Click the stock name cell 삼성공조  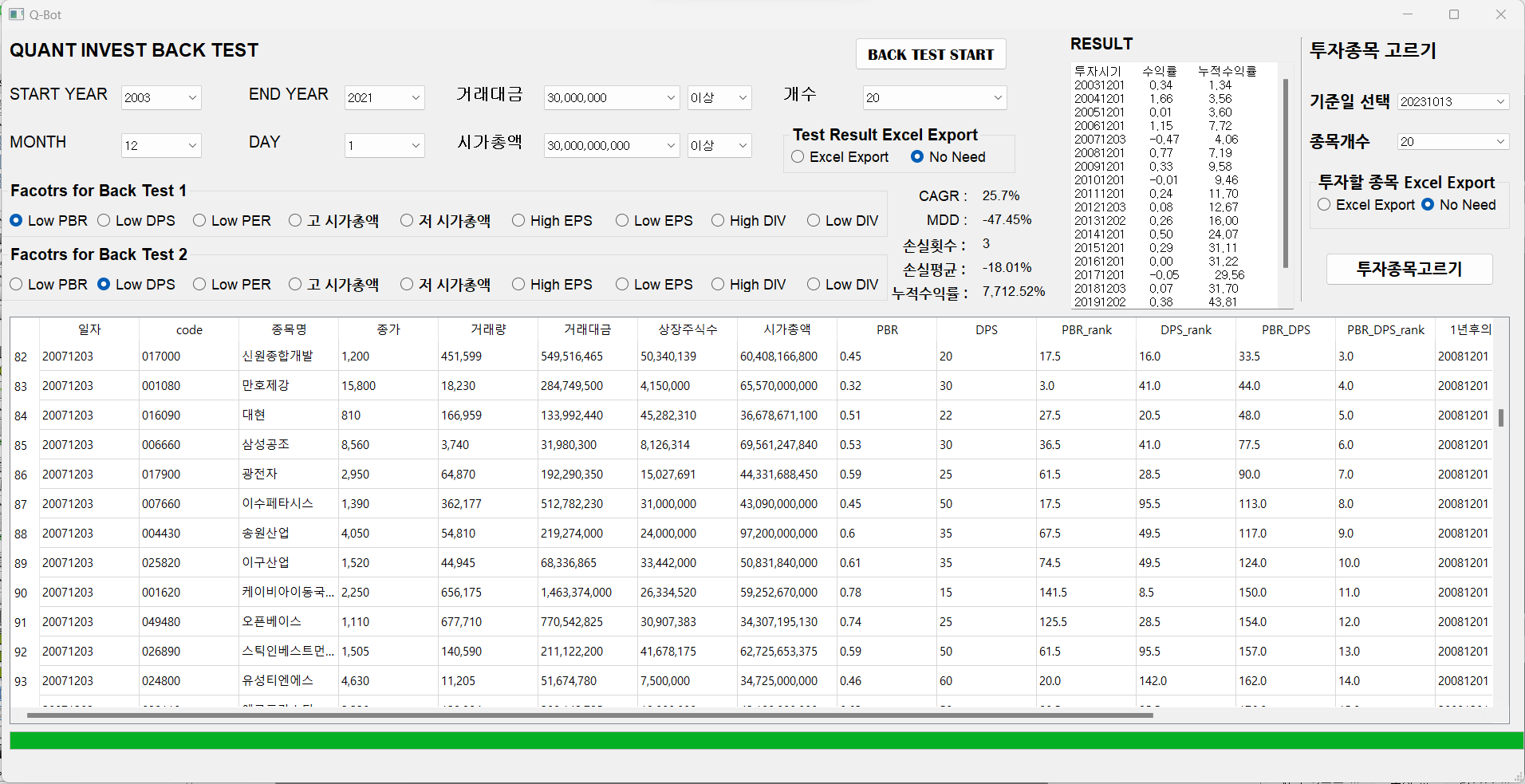coord(289,445)
